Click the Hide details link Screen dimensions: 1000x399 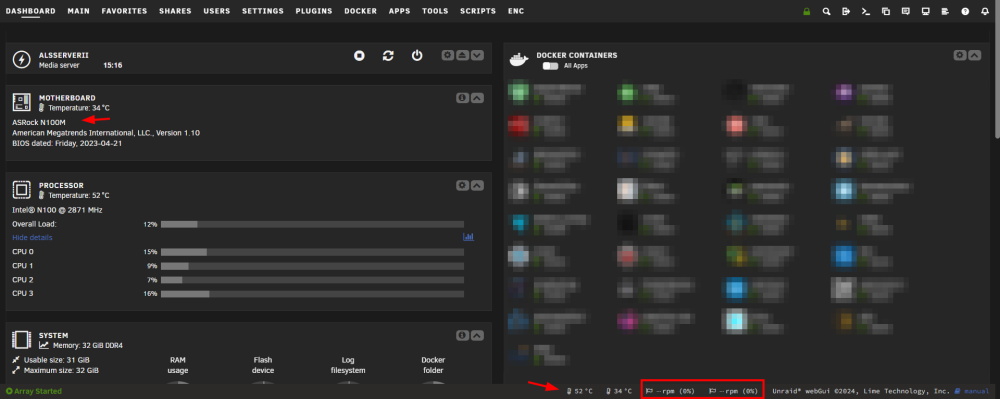coord(32,238)
